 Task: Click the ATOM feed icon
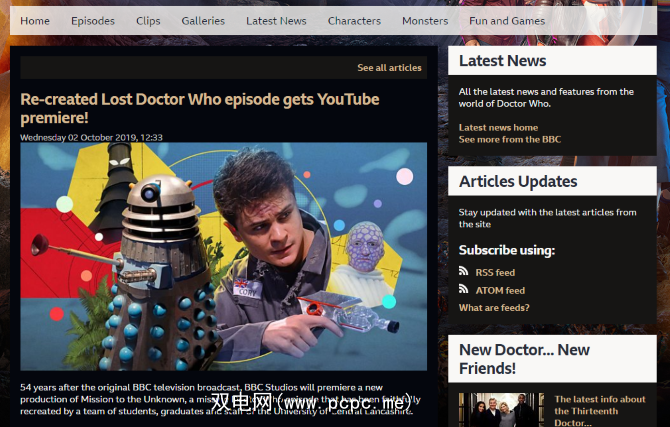[464, 289]
